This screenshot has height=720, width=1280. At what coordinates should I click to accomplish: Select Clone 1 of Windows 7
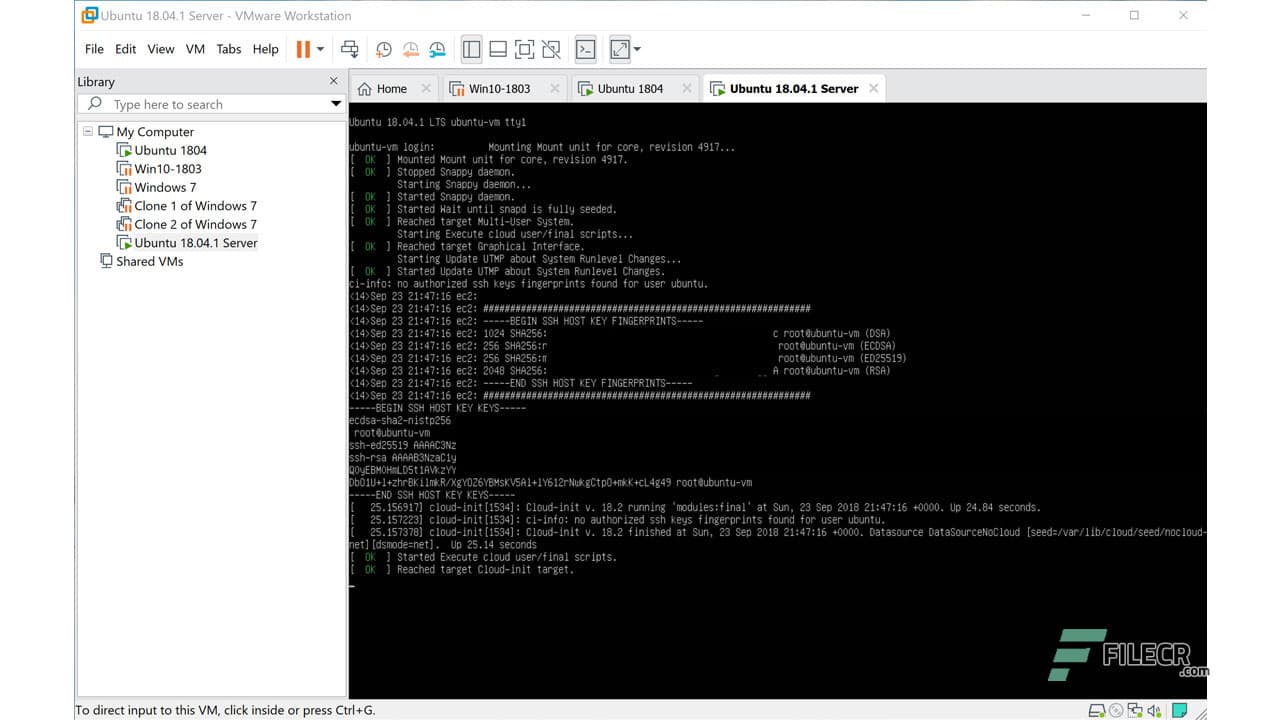[195, 205]
